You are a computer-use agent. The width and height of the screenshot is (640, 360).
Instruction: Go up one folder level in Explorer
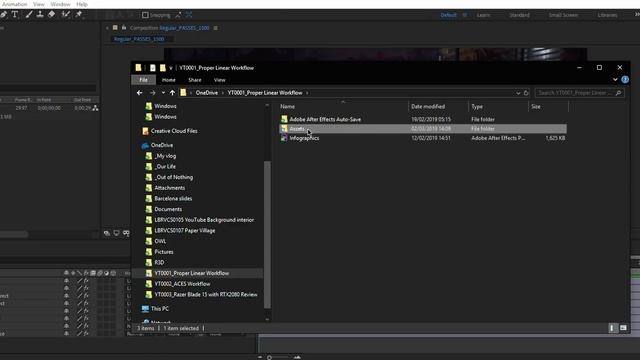click(172, 93)
